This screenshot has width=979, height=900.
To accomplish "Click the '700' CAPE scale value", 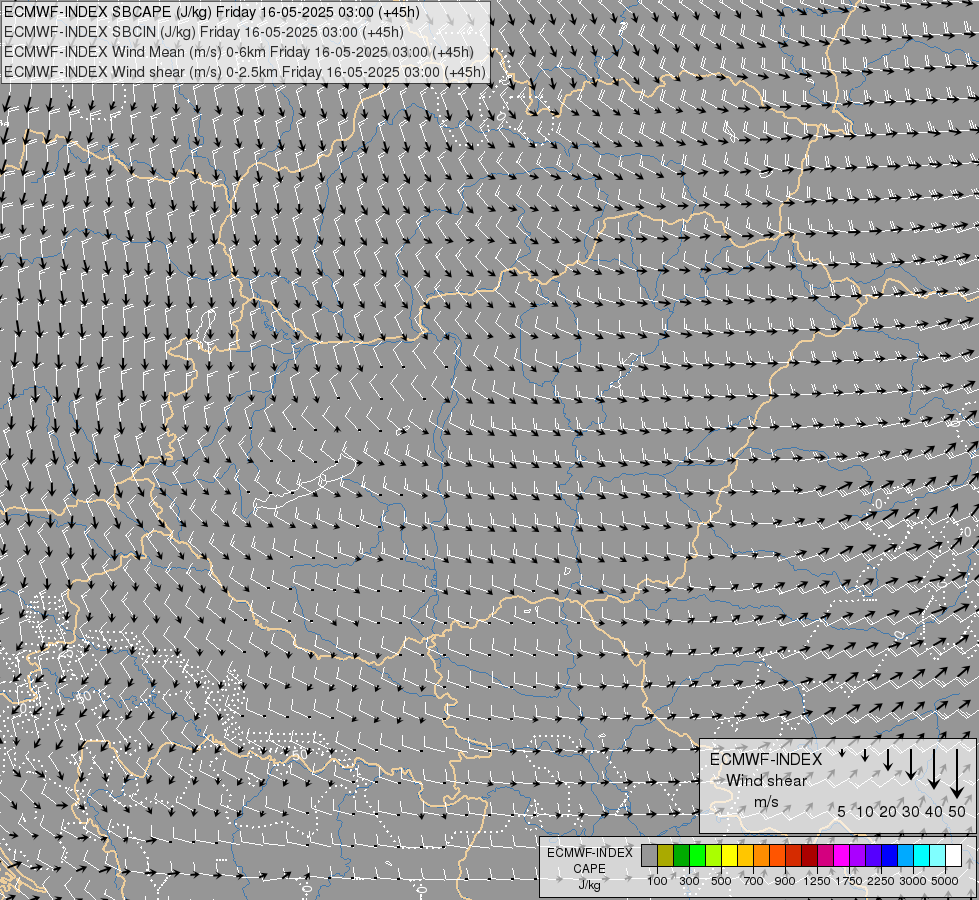I will tap(754, 881).
